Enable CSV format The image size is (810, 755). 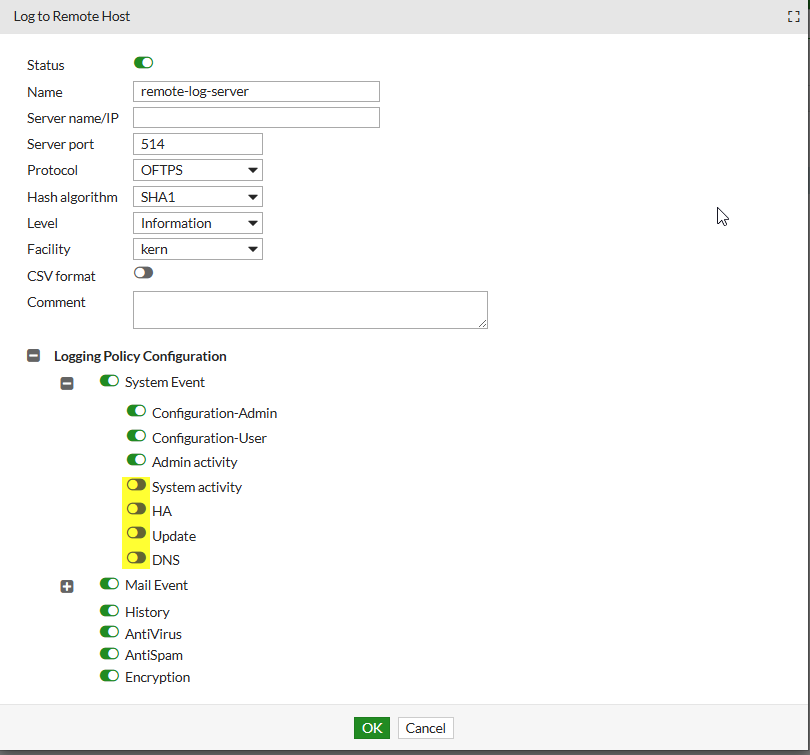pyautogui.click(x=143, y=272)
